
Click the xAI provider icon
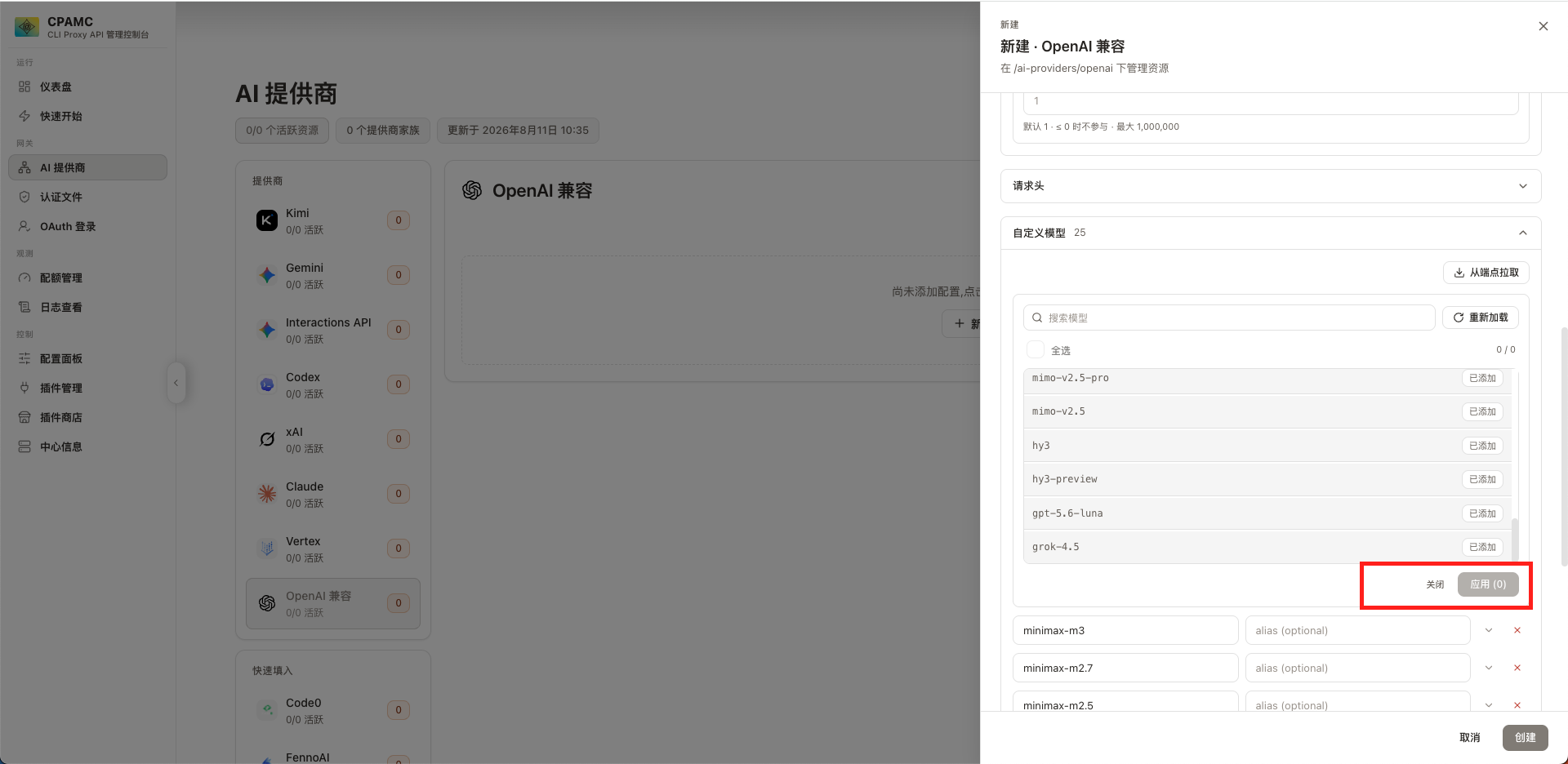tap(267, 439)
